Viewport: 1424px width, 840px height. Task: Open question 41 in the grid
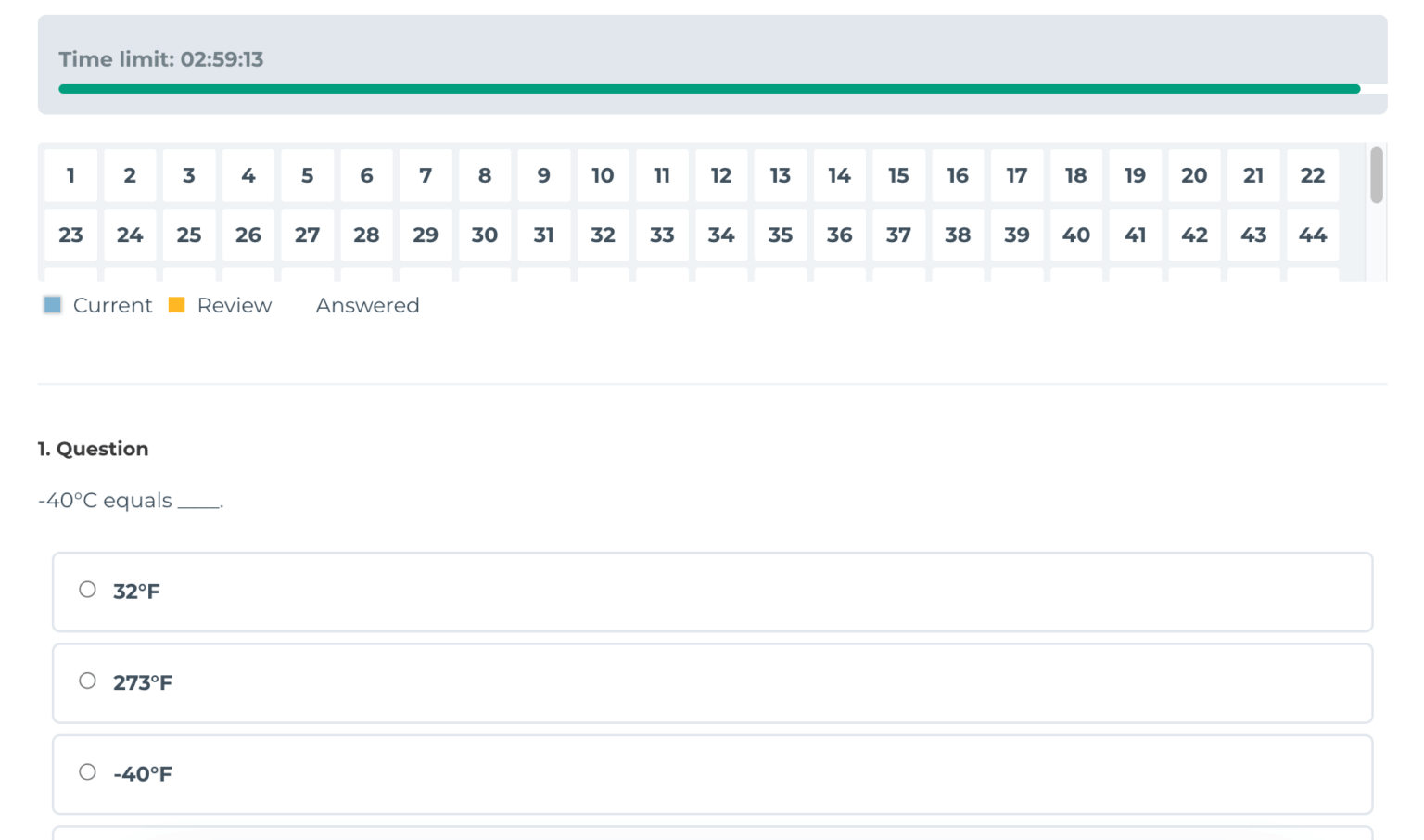tap(1135, 235)
